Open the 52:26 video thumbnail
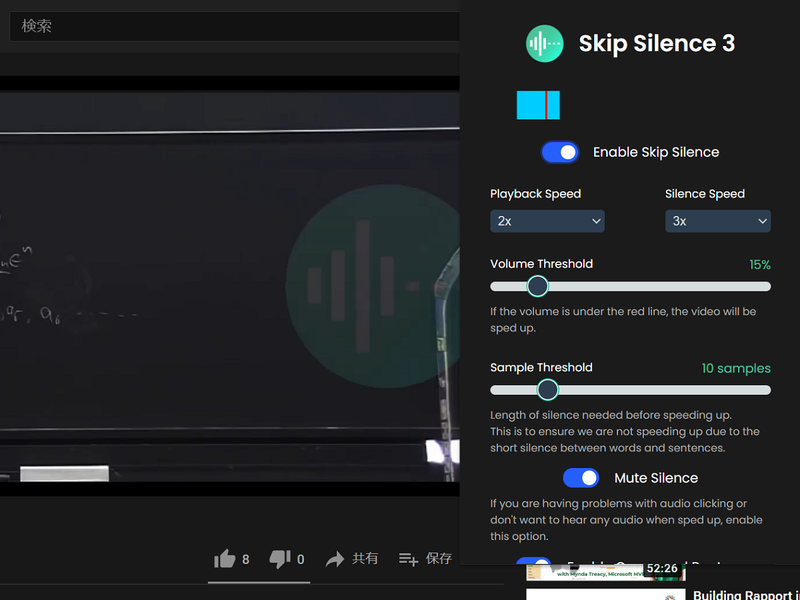The height and width of the screenshot is (600, 800). [x=606, y=572]
